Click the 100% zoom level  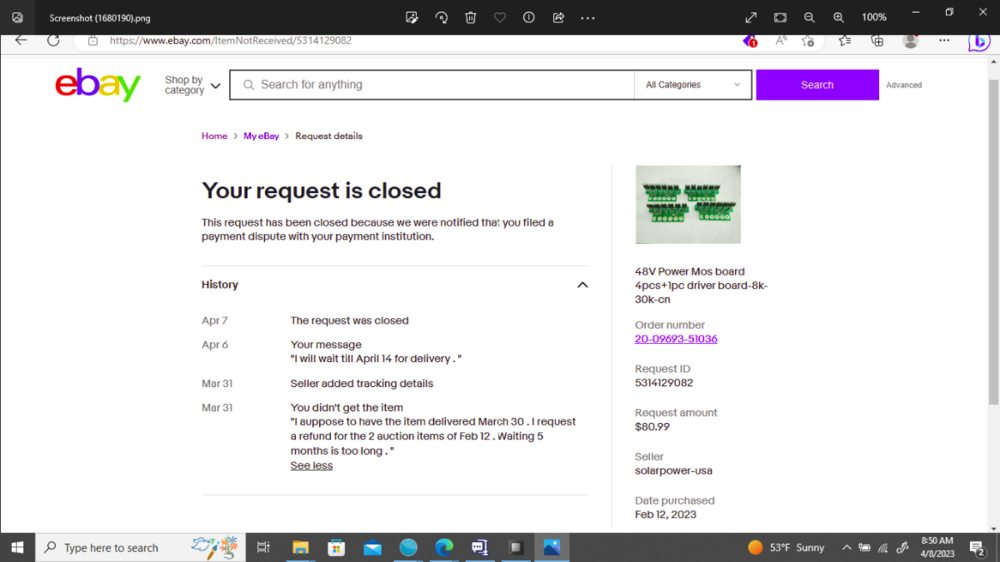(874, 17)
